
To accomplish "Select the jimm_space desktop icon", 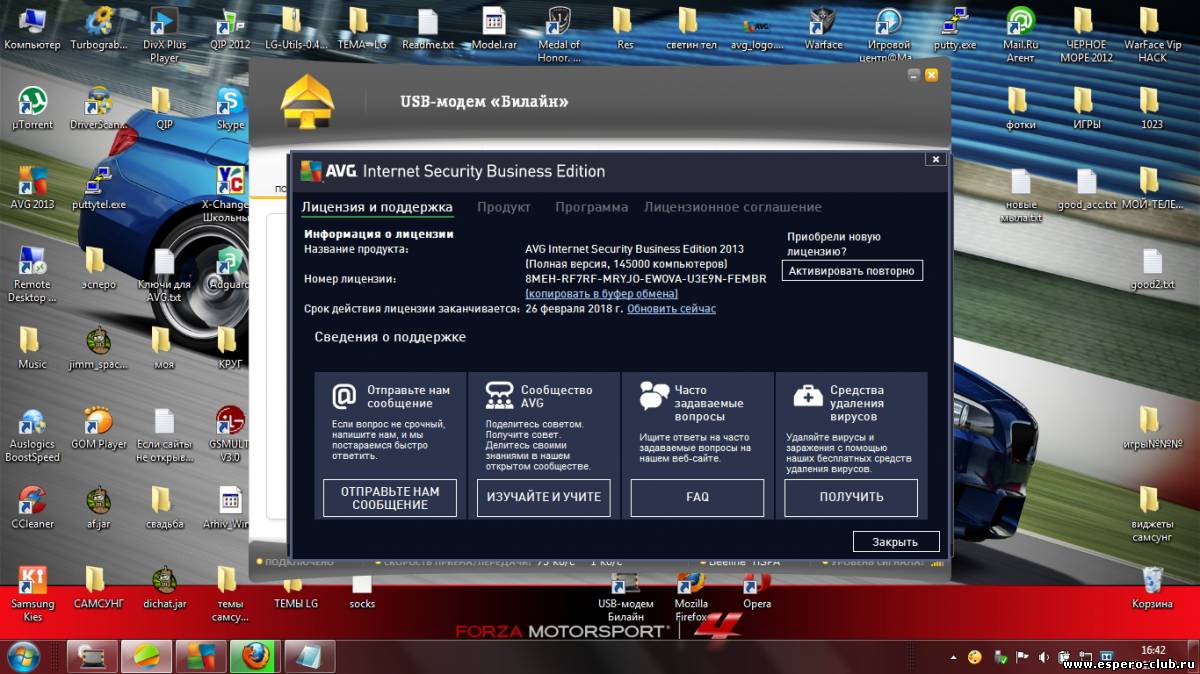I will point(98,348).
